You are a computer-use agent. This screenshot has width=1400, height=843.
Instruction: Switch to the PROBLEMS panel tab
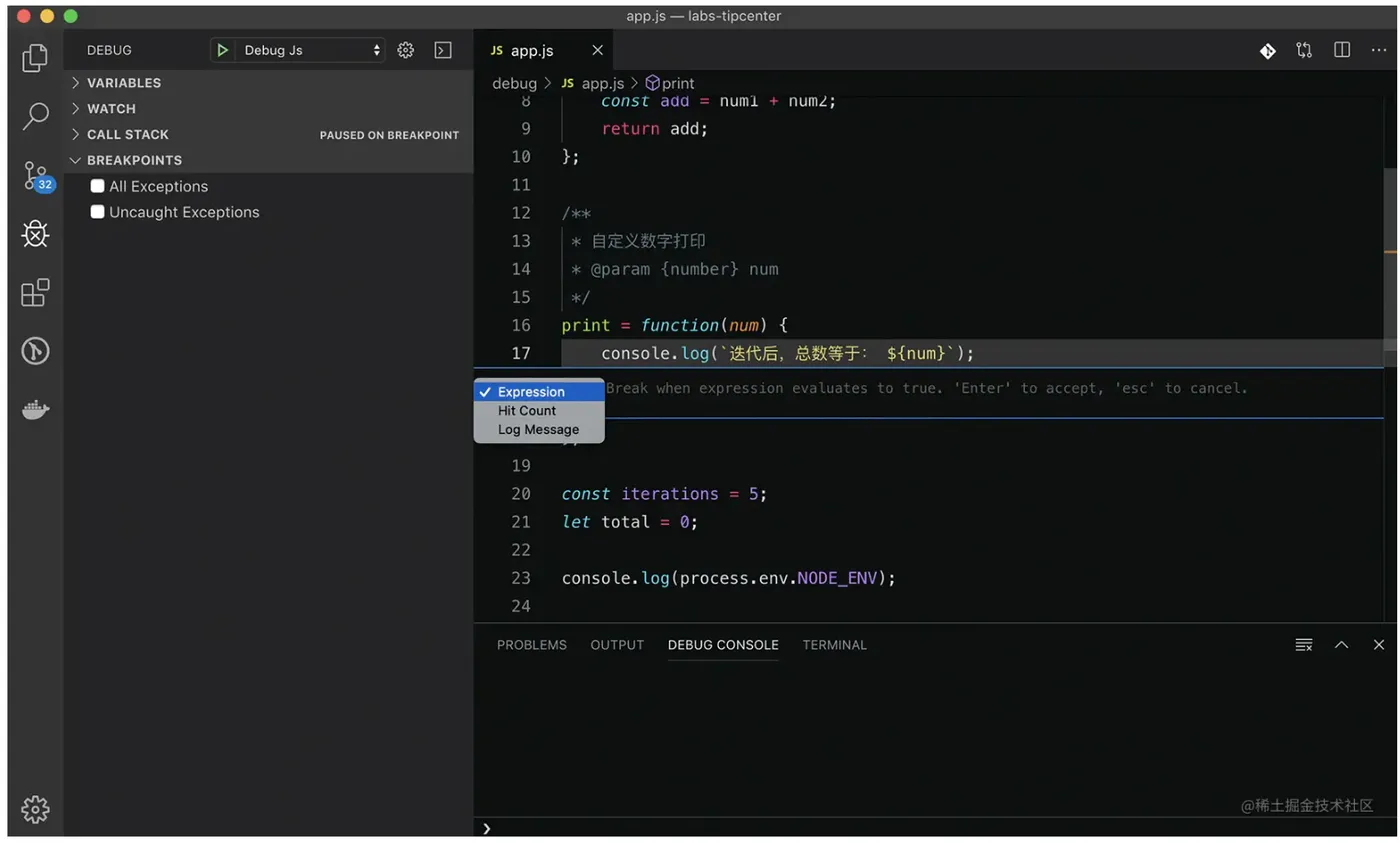(532, 645)
